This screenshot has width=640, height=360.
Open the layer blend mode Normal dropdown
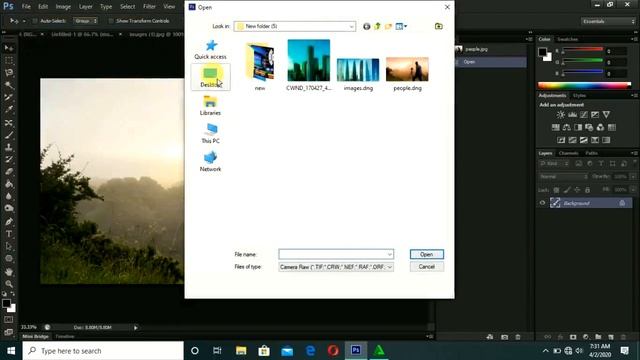coord(563,177)
